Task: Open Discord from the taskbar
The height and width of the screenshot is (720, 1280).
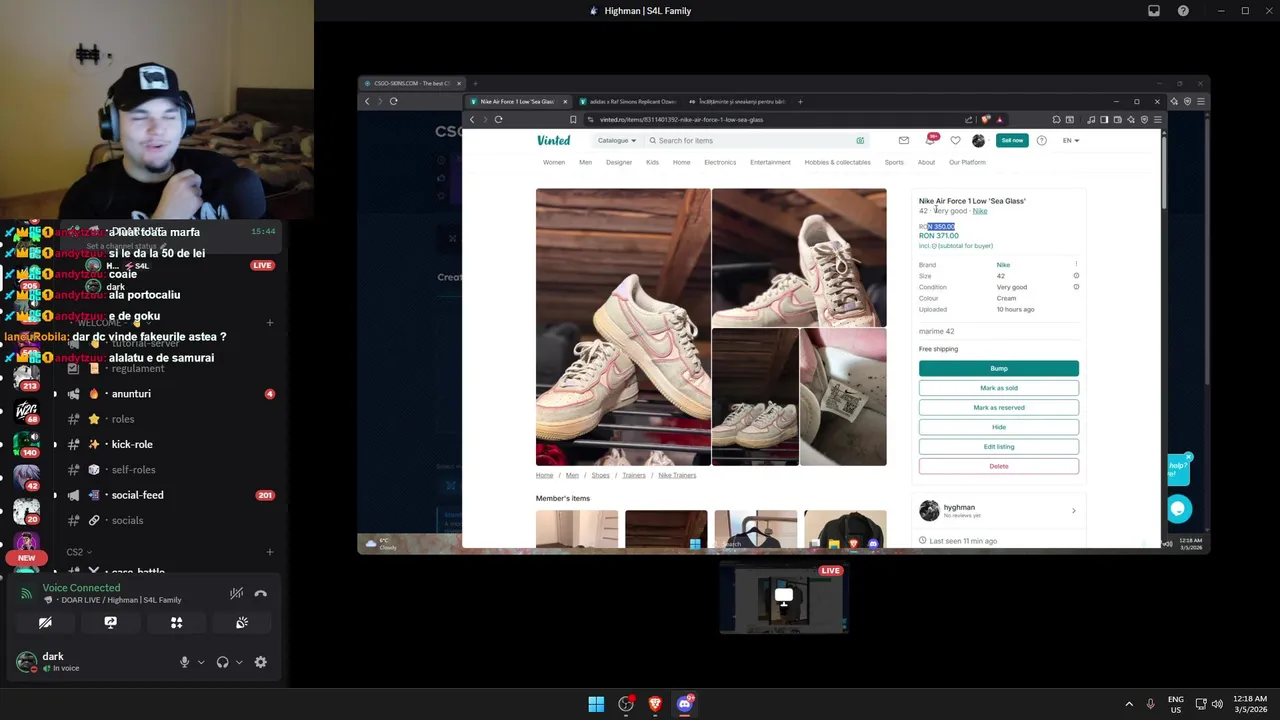Action: coord(684,704)
